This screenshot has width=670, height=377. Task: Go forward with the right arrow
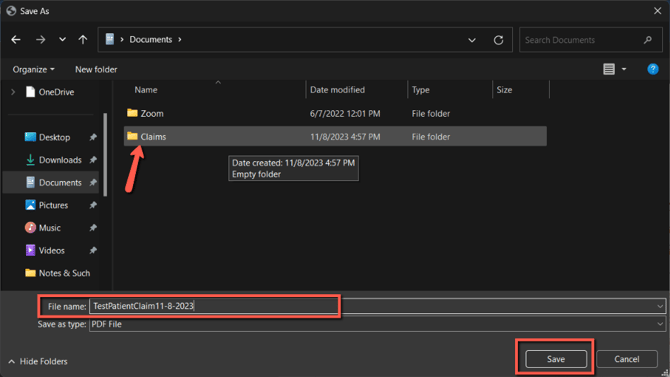[x=41, y=40]
